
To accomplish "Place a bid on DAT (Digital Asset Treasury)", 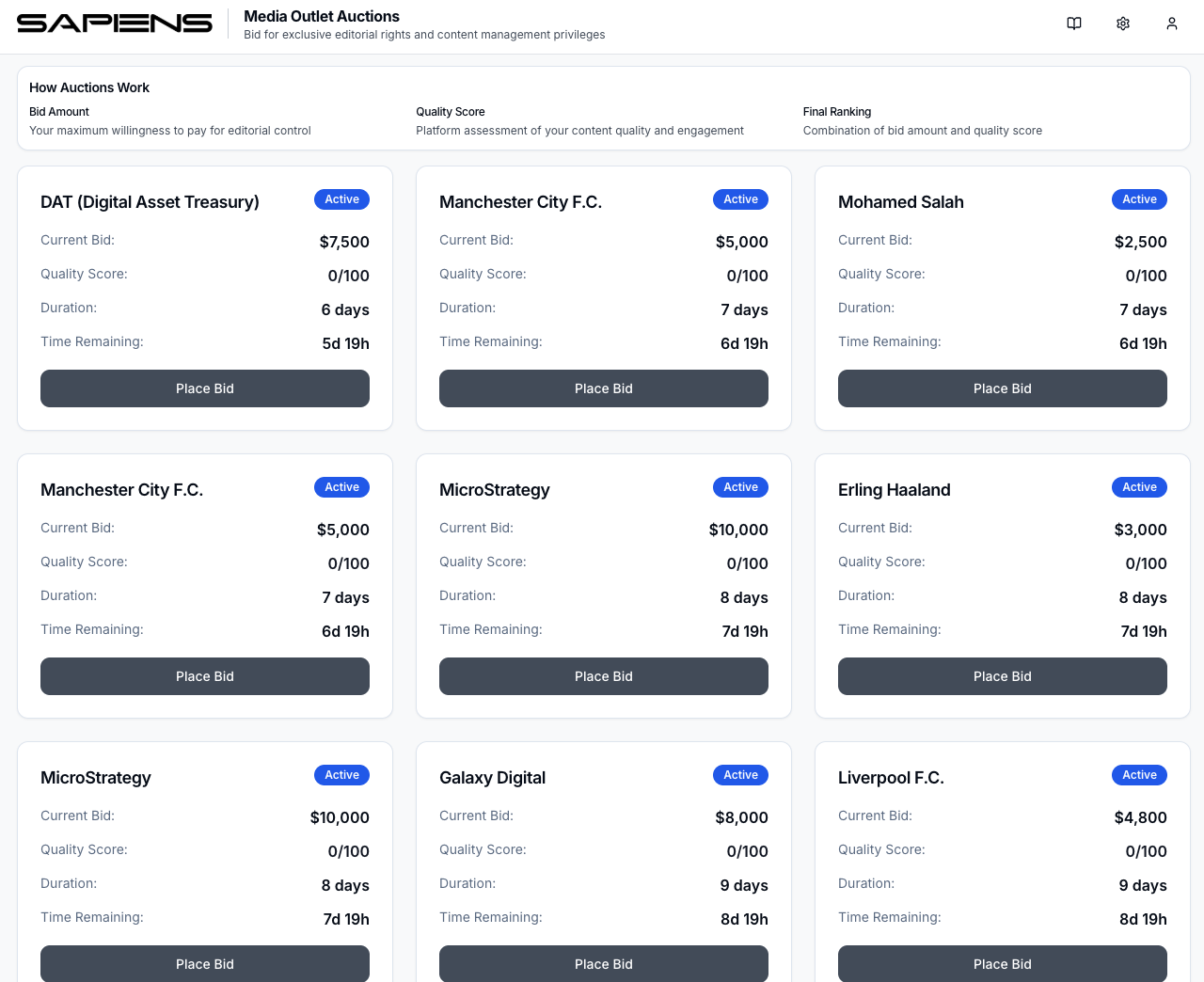I will click(205, 388).
